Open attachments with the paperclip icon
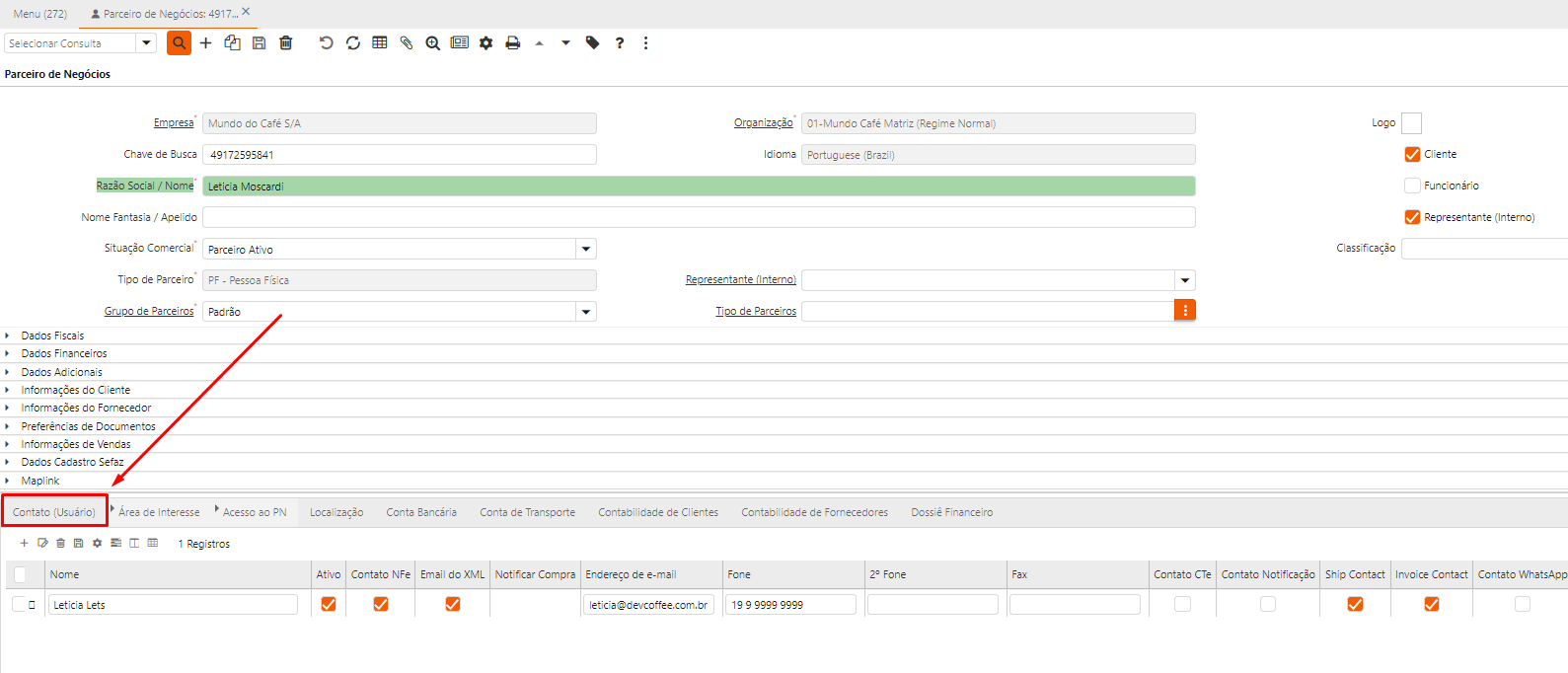Screen dimensions: 1568x673 tap(406, 43)
